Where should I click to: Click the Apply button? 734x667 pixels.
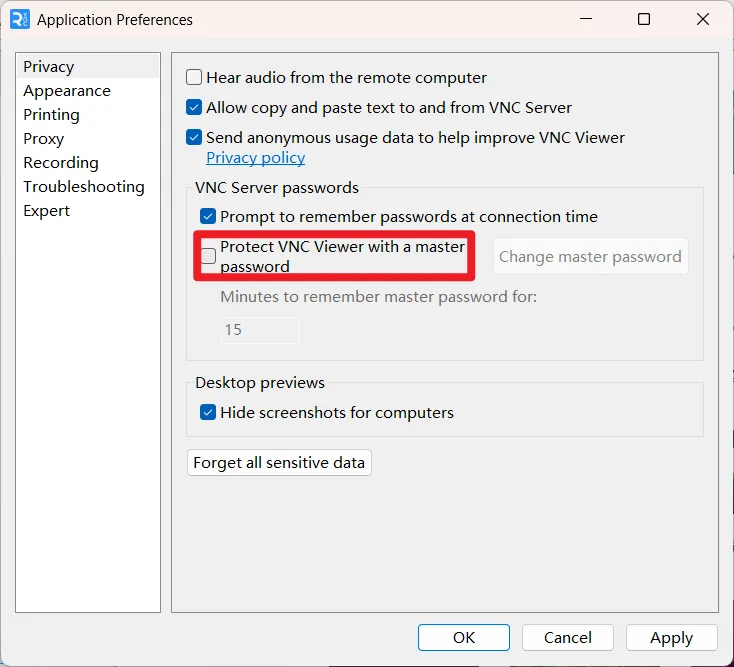671,637
